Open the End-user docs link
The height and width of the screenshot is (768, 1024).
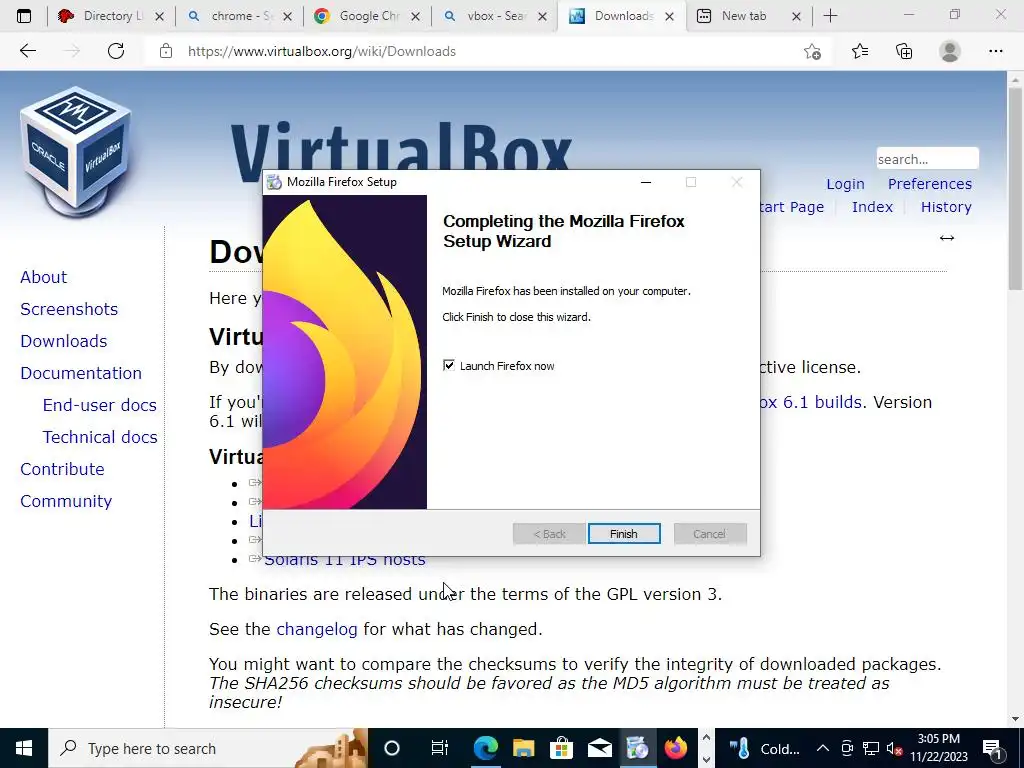[99, 405]
